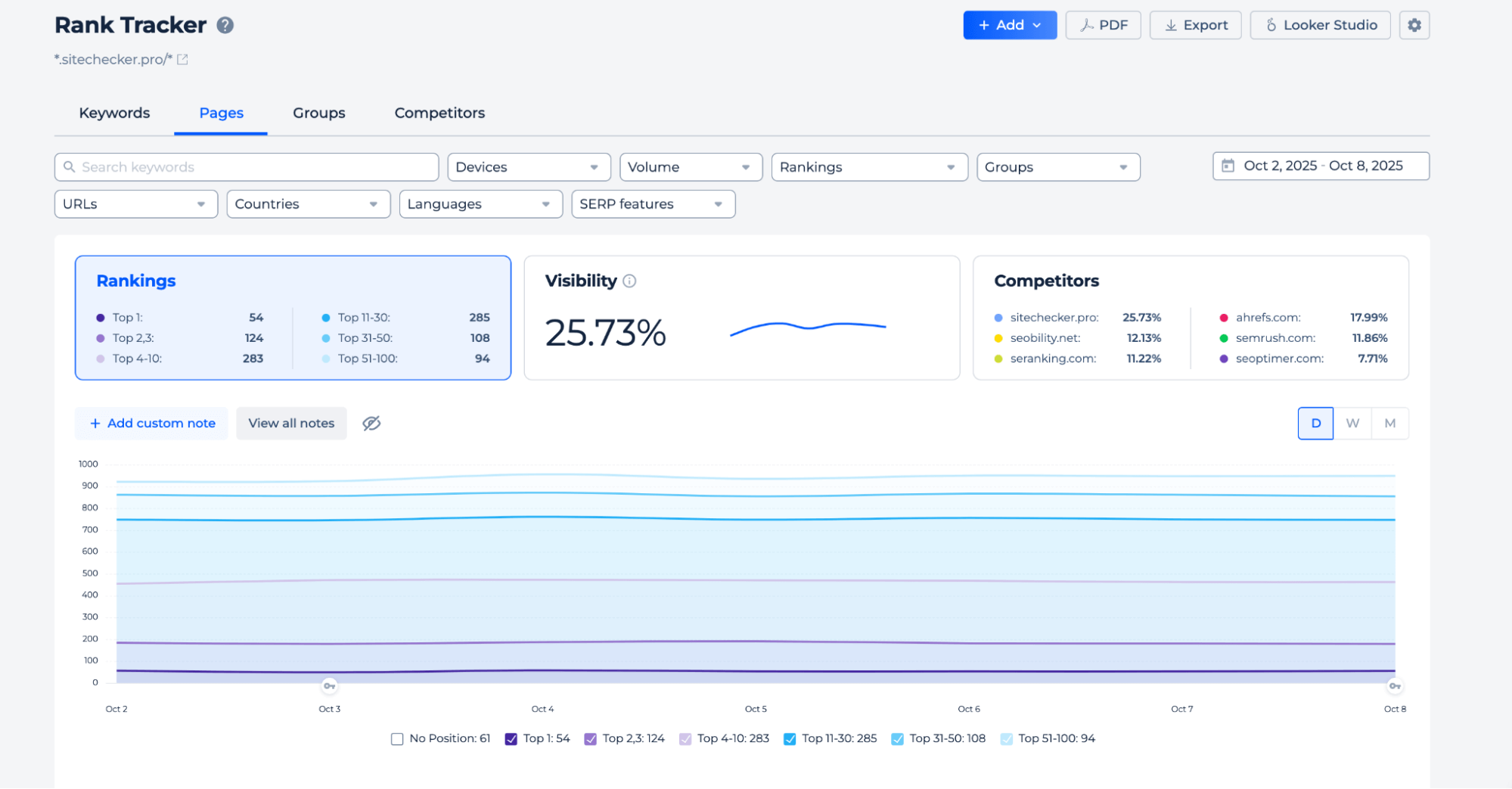
Task: Click the Visibility info icon
Action: pos(629,281)
